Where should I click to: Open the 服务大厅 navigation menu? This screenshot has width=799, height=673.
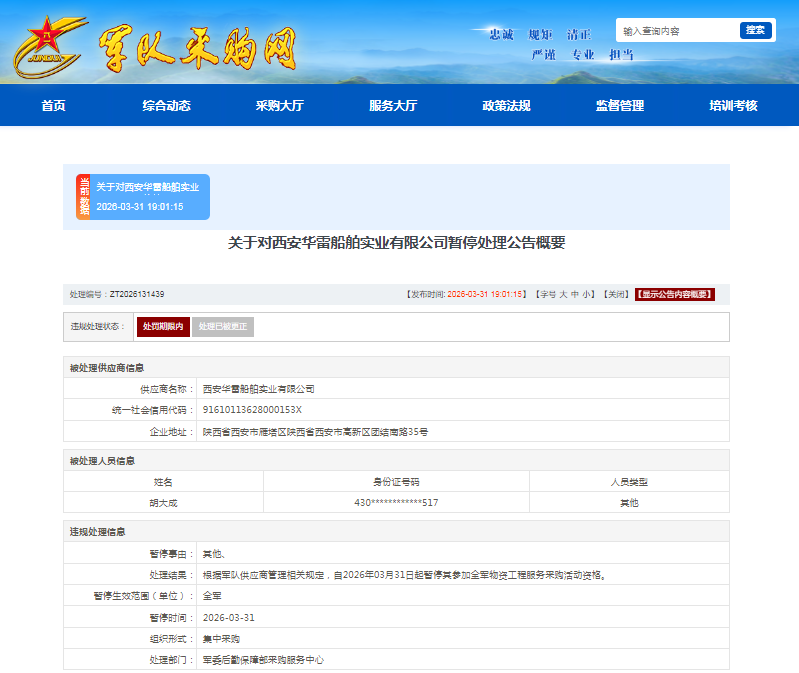point(393,106)
